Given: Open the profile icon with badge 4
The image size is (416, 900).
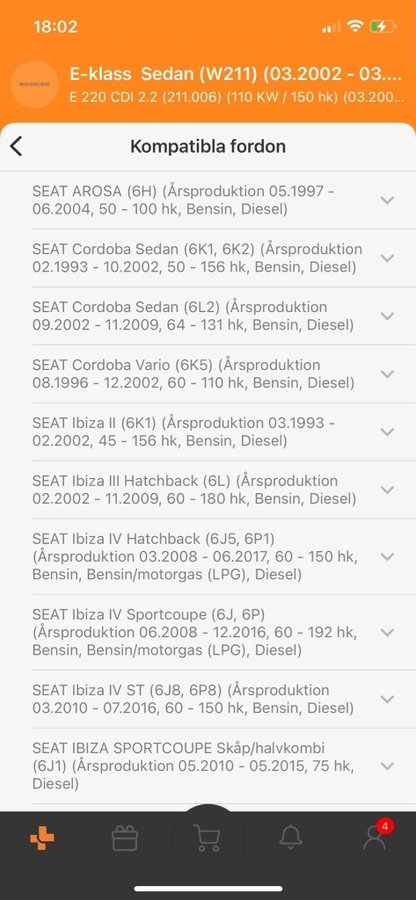Looking at the screenshot, I should click(x=376, y=836).
